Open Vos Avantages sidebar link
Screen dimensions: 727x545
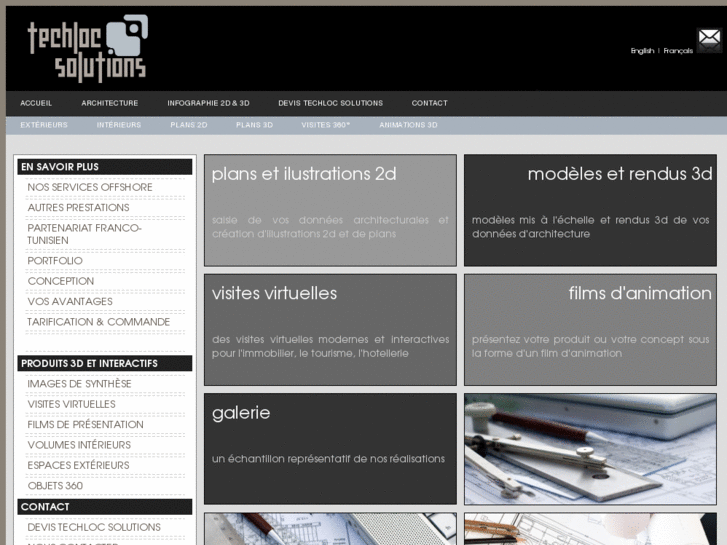(x=70, y=301)
